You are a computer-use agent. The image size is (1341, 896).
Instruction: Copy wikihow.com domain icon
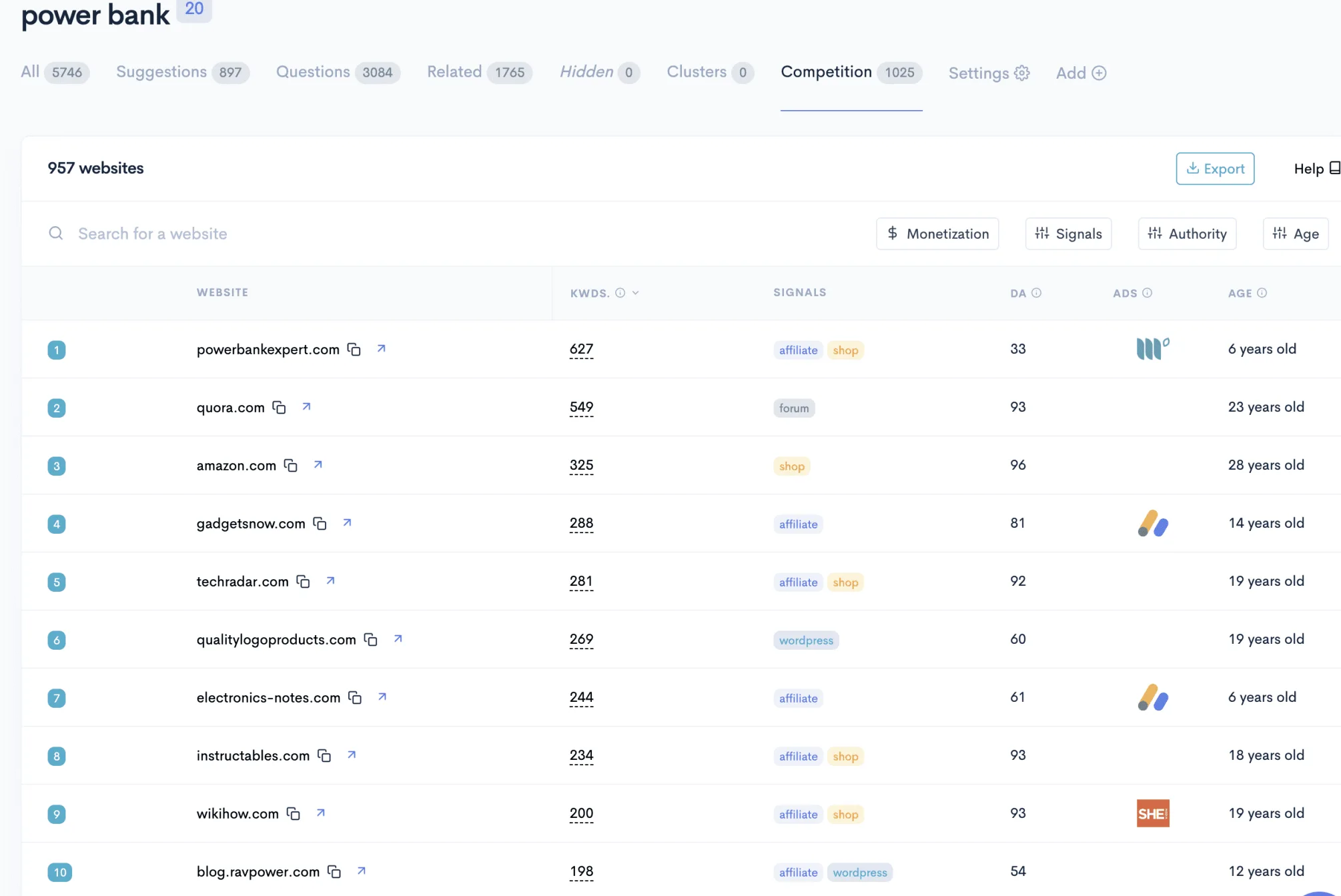[x=294, y=814]
